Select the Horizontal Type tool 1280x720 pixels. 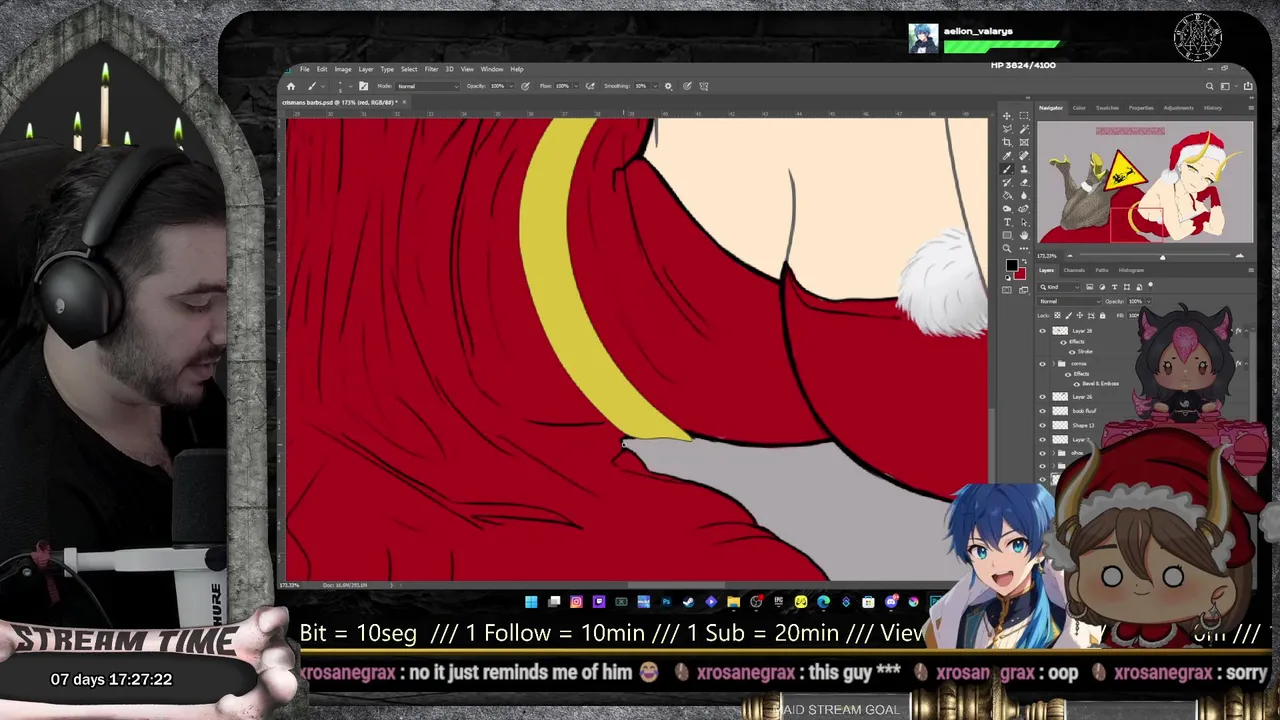[x=1007, y=222]
